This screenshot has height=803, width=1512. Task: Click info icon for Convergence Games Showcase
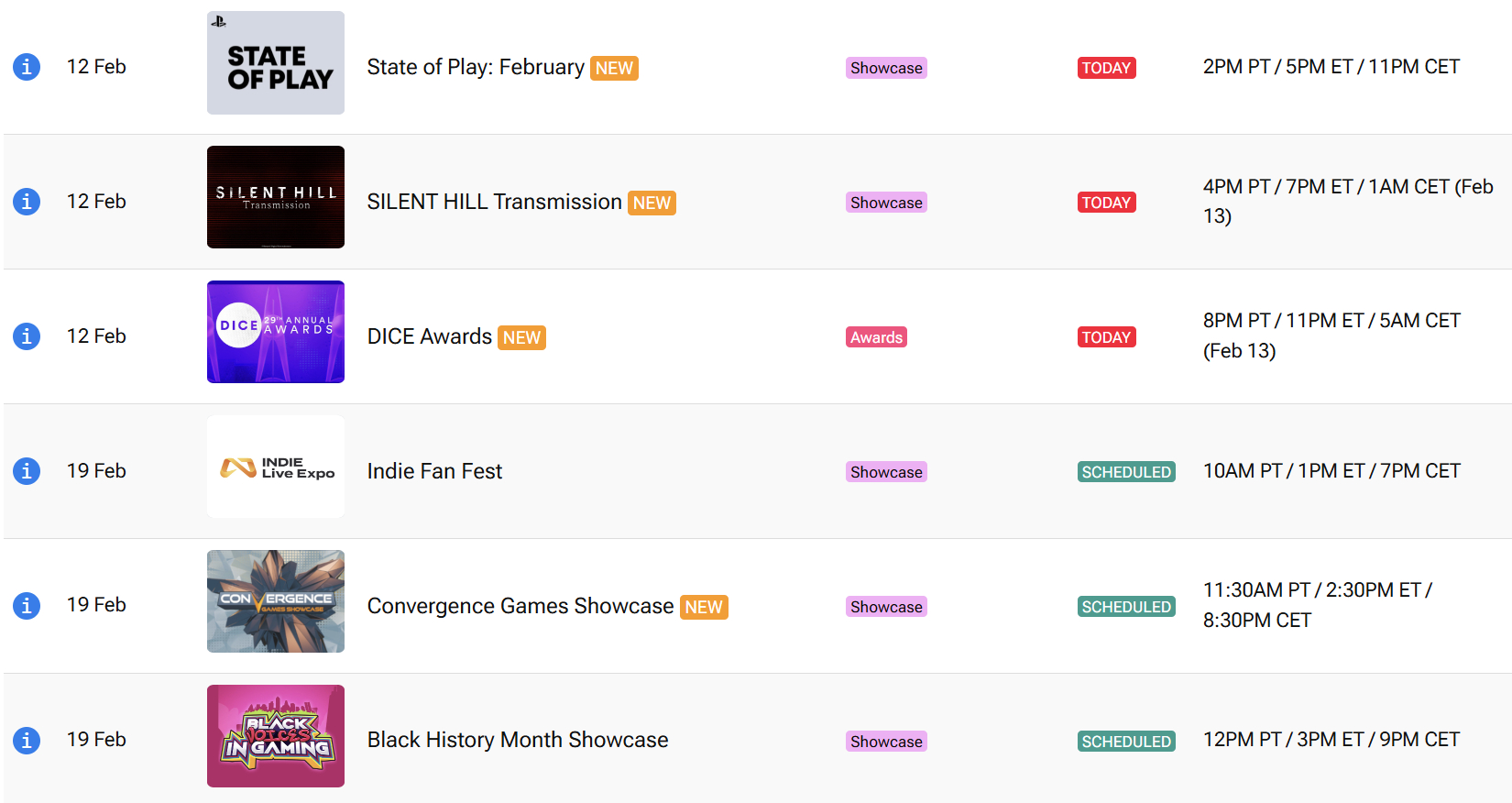(27, 606)
